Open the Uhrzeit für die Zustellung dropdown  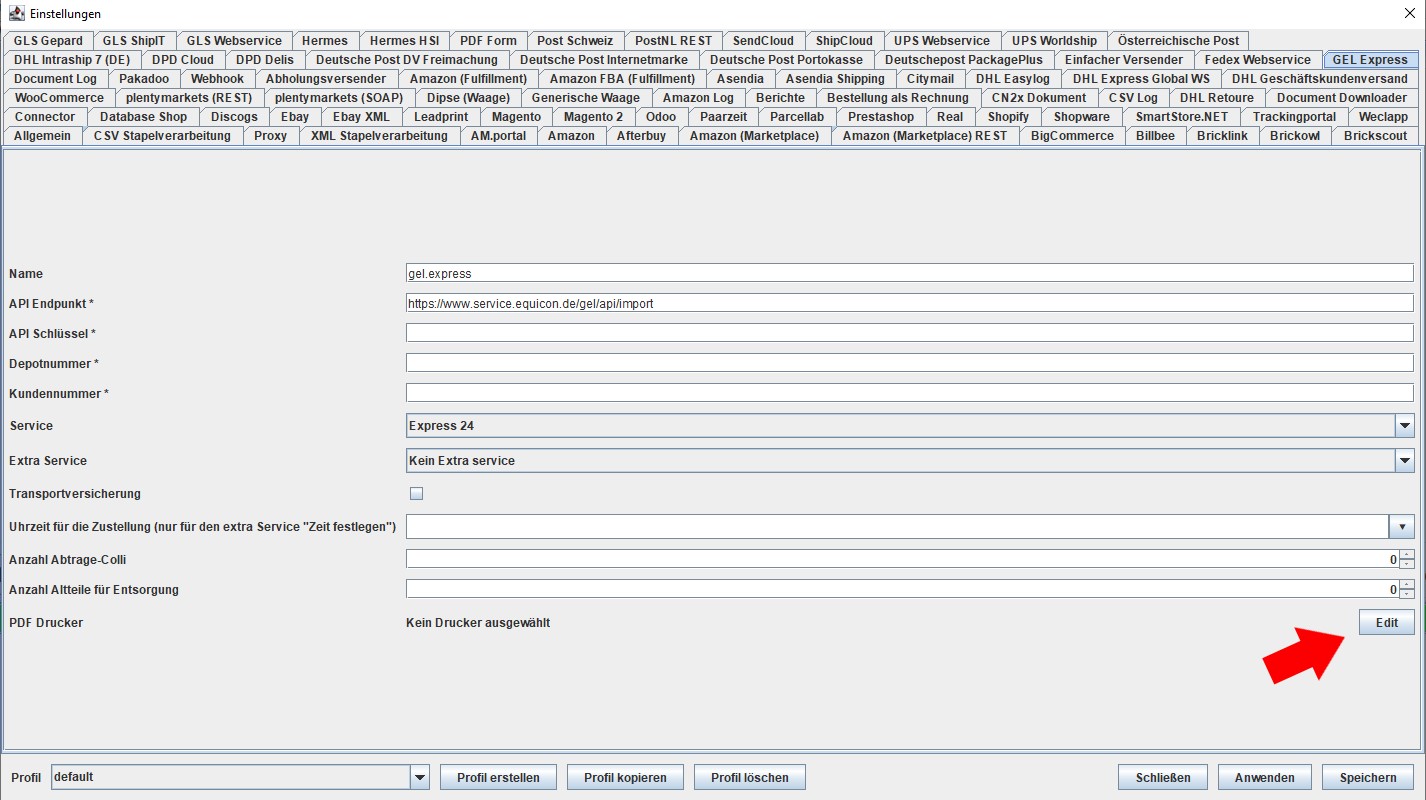point(1401,527)
